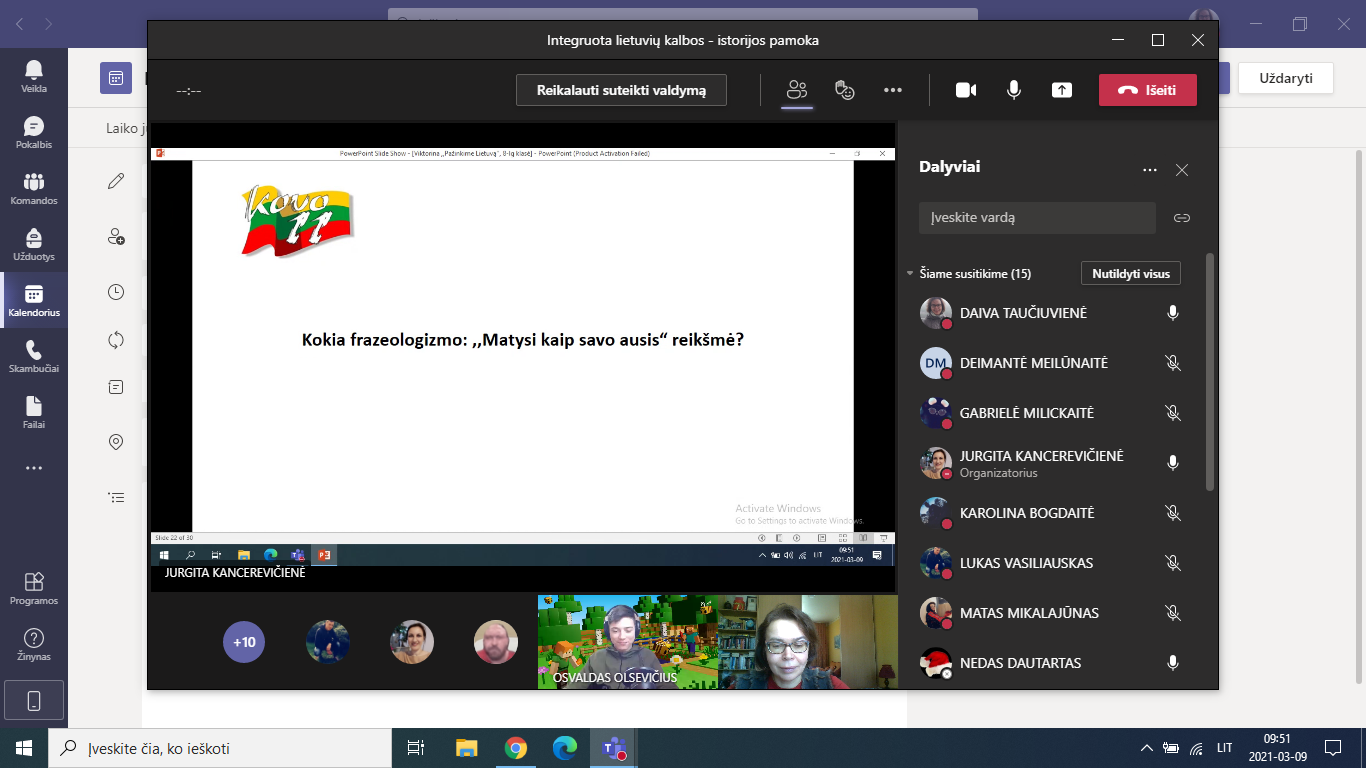Click the mobile device icon in sidebar
Screen dimensions: 1366x768
[34, 701]
